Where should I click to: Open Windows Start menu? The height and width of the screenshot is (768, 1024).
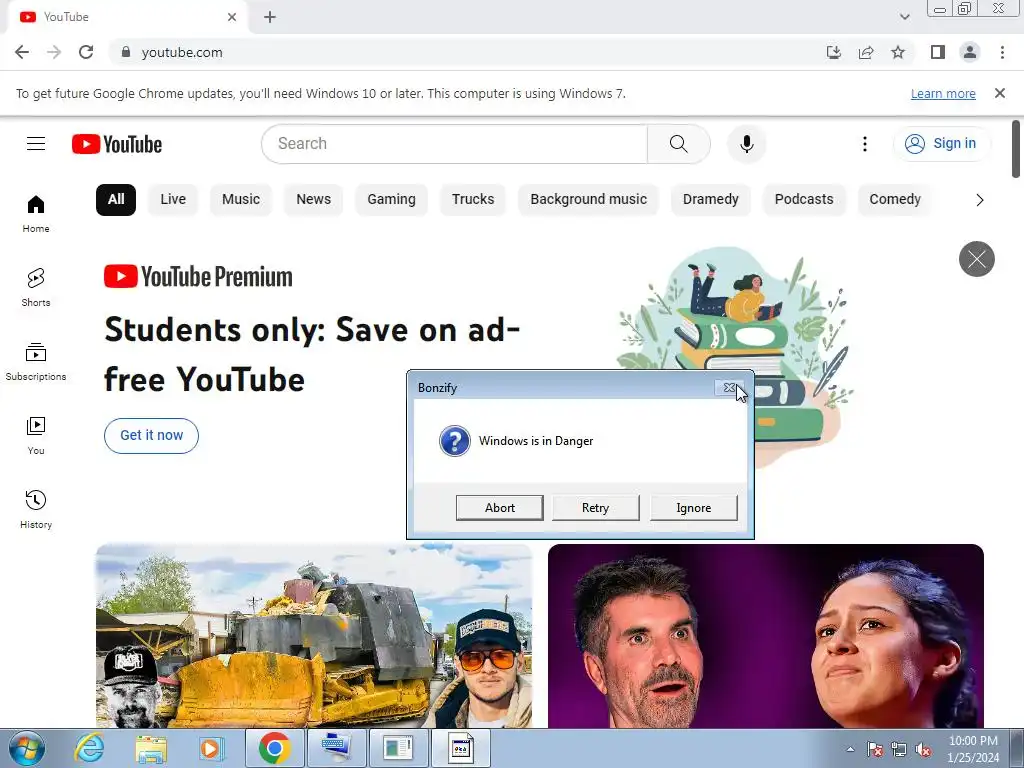pos(27,748)
